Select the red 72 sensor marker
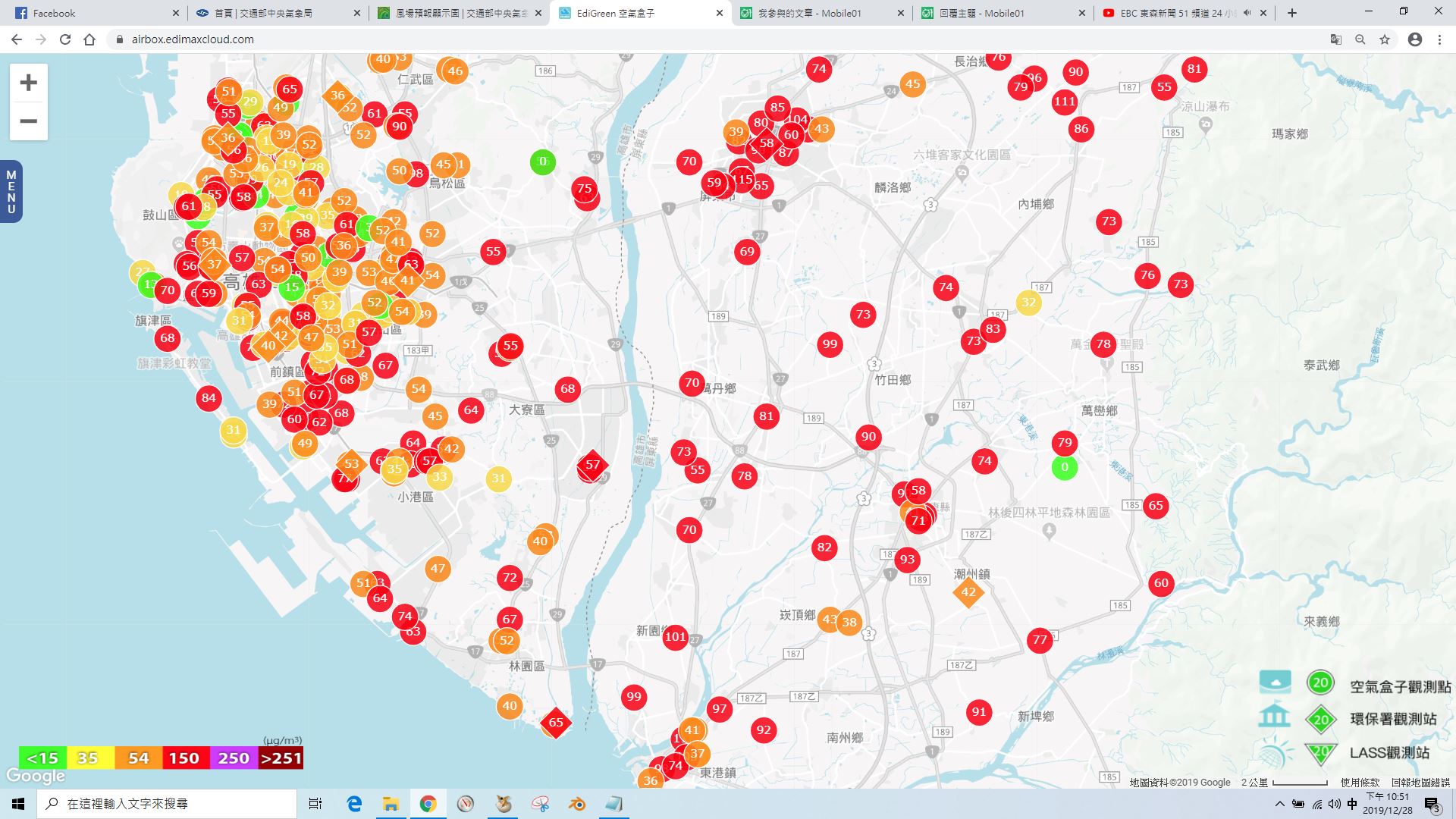The height and width of the screenshot is (819, 1456). coord(510,577)
